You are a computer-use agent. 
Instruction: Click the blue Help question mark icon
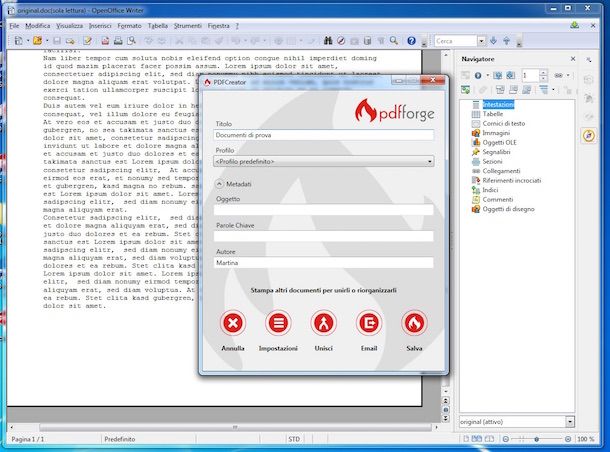[412, 40]
